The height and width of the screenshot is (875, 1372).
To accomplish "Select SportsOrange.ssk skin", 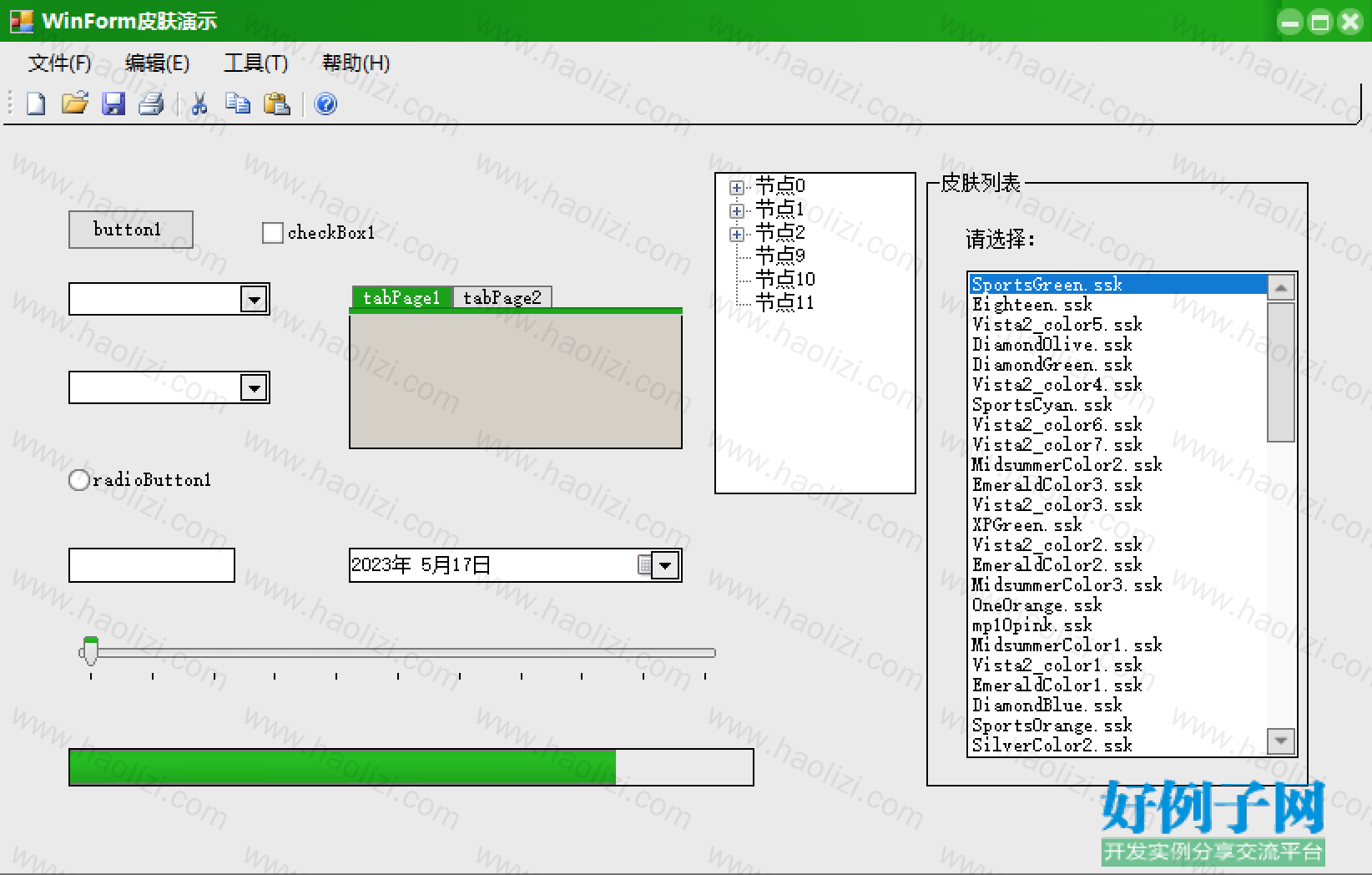I will (x=1118, y=726).
